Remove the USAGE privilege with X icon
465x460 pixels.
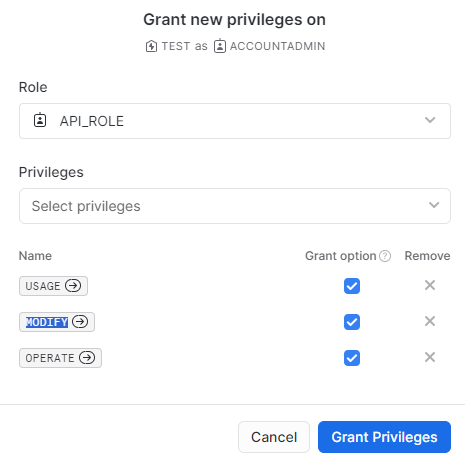click(x=430, y=285)
